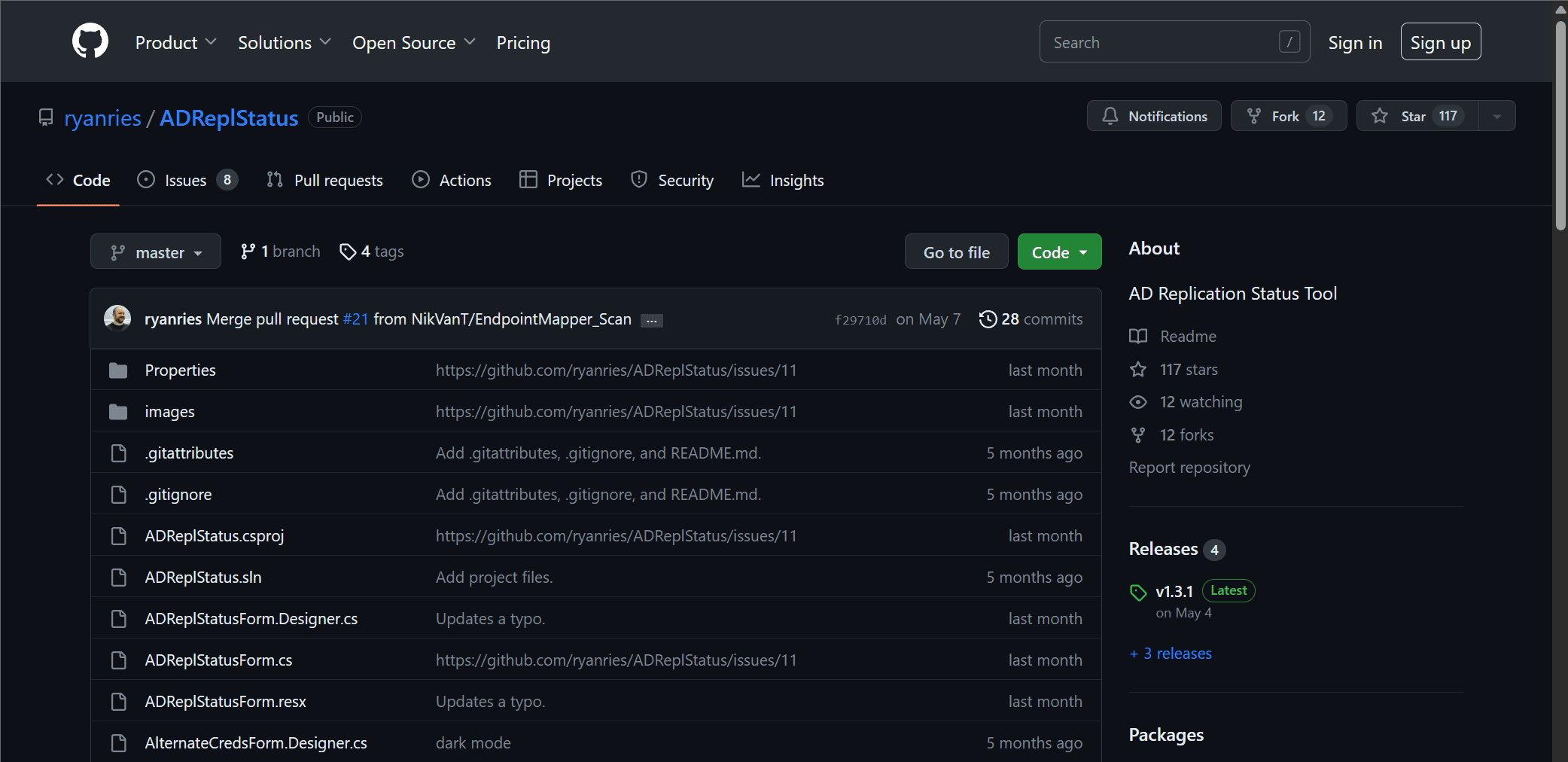
Task: Open the Product menu dropdown
Action: (x=175, y=43)
